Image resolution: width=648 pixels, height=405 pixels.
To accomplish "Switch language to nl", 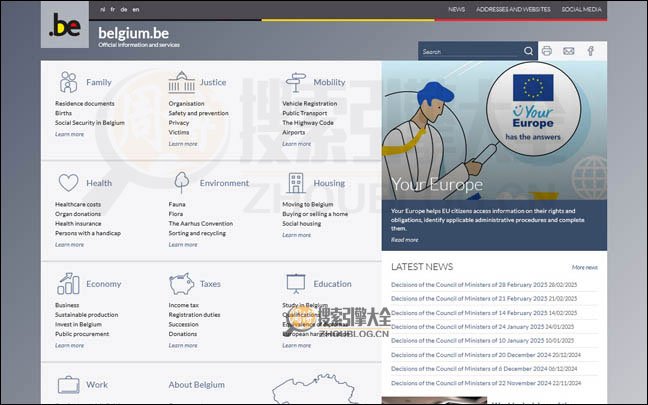I will 102,9.
